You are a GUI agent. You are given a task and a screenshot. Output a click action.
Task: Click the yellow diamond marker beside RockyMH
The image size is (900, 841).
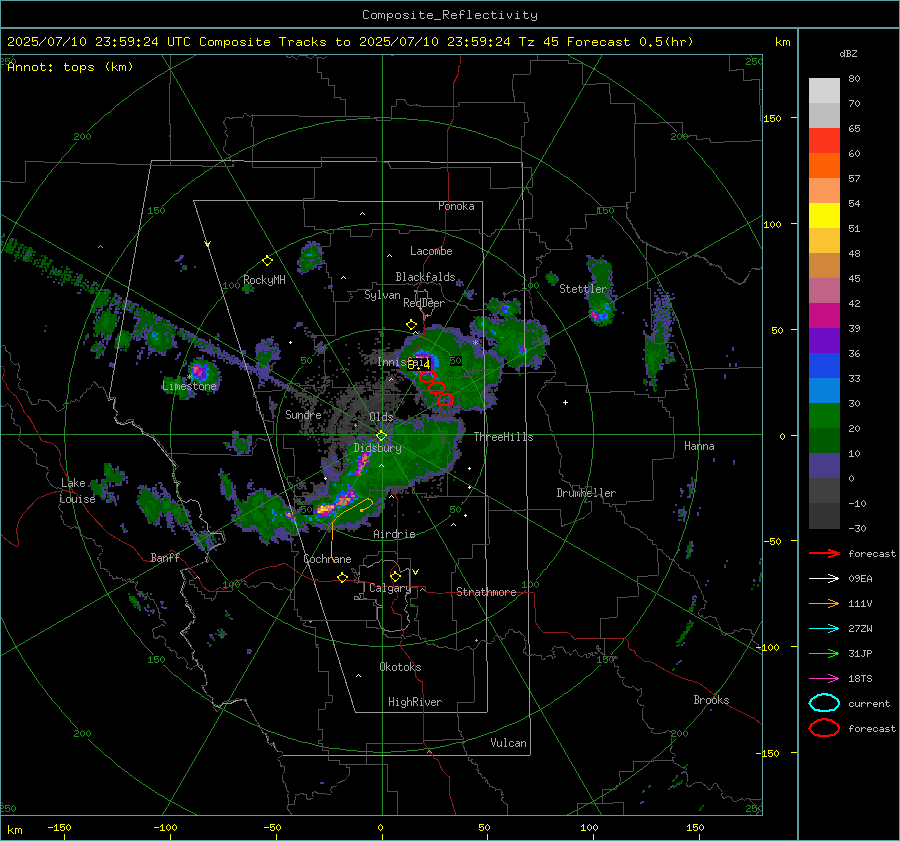coord(267,261)
